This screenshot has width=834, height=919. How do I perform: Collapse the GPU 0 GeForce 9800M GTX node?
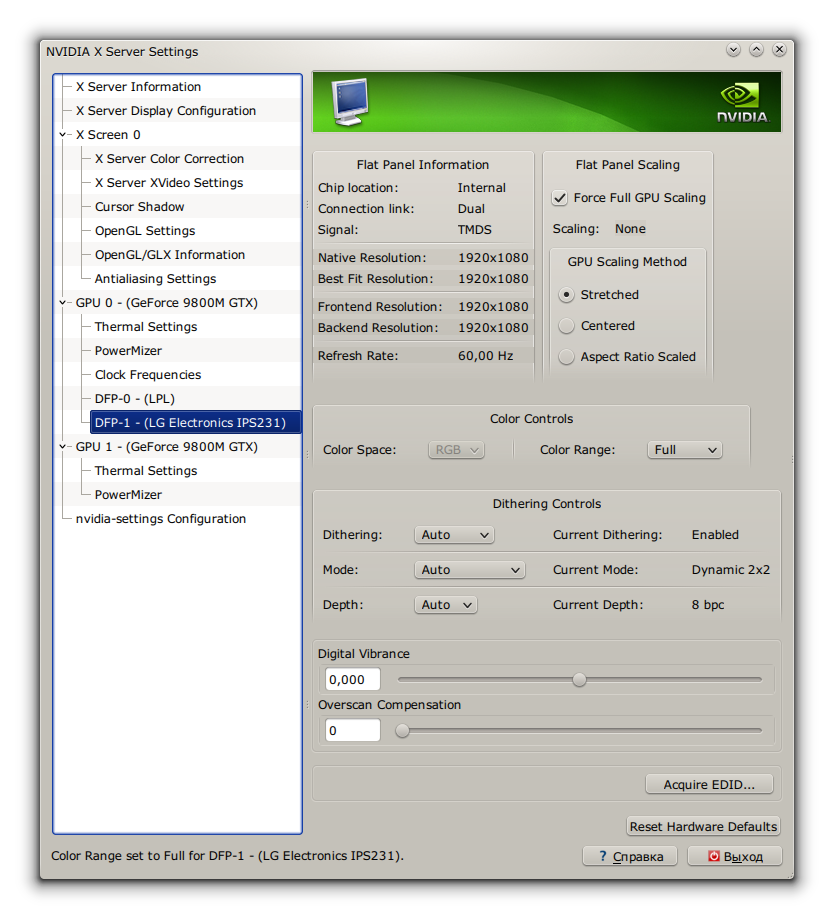click(63, 303)
